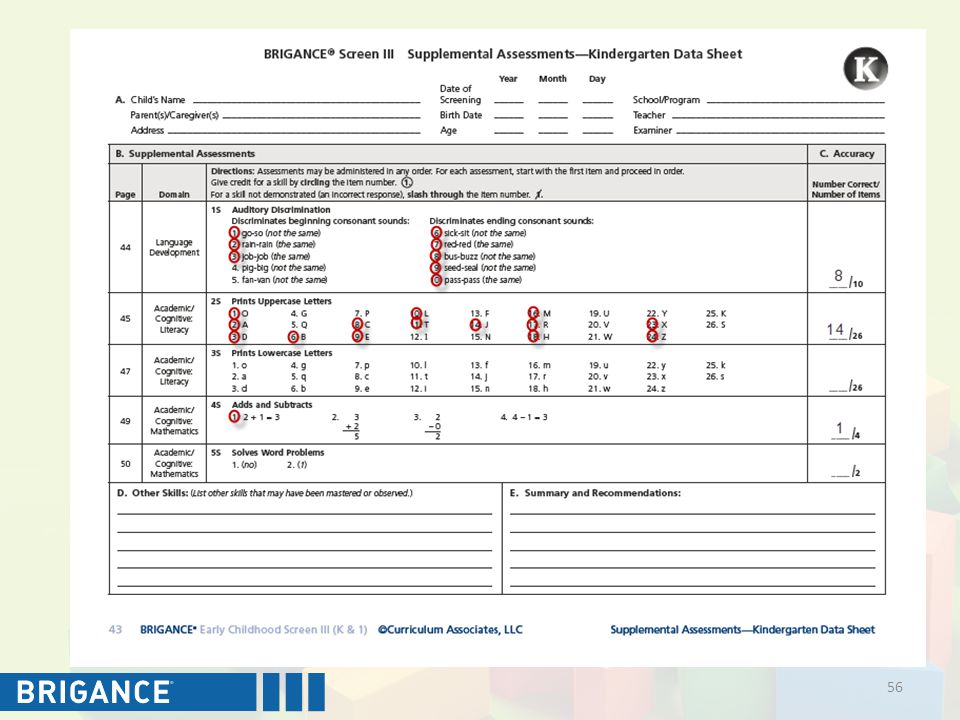Viewport: 960px width, 720px height.
Task: Select item 5. fan-van (not the same)
Action: coord(279,280)
